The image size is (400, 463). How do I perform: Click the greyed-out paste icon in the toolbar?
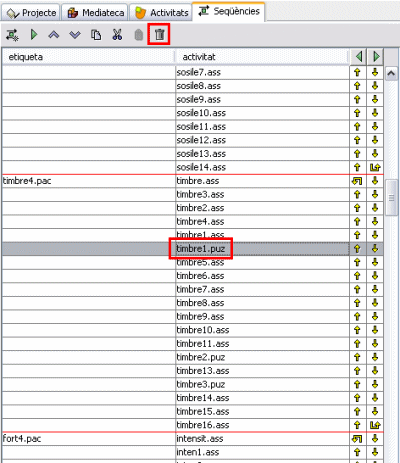click(x=138, y=35)
